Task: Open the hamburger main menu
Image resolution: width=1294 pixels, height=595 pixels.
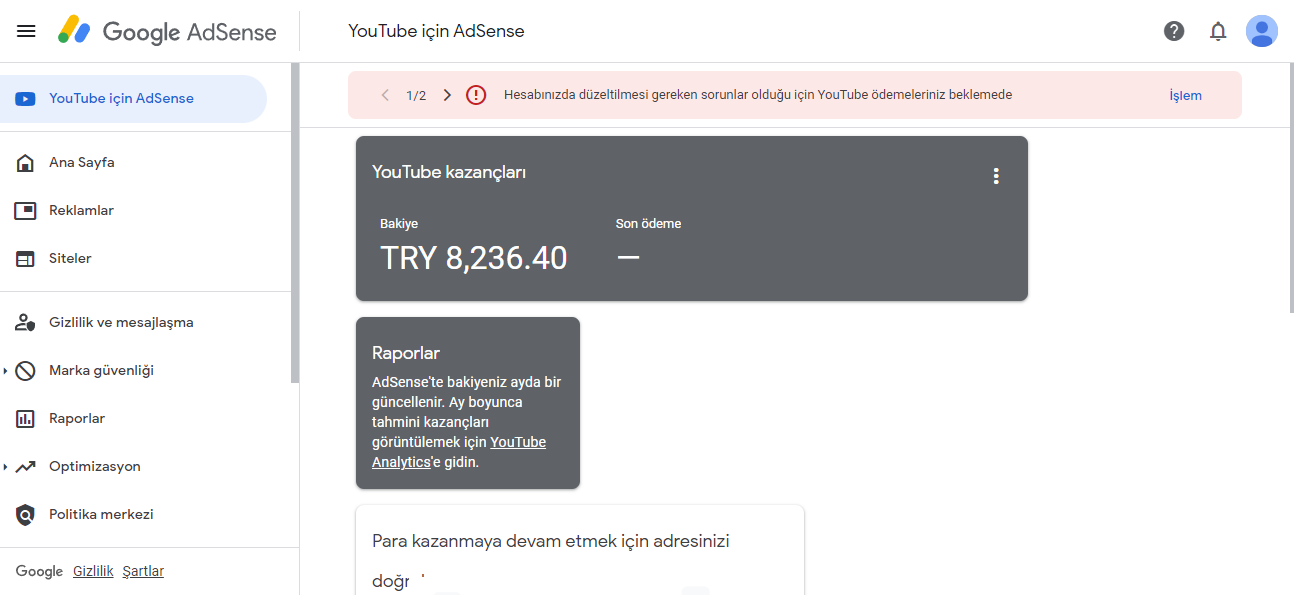Action: [26, 31]
